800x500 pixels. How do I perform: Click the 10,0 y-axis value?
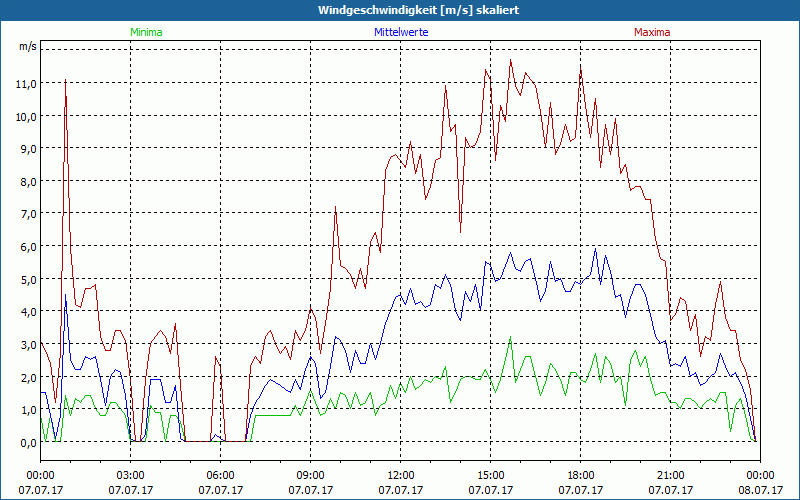pos(27,116)
